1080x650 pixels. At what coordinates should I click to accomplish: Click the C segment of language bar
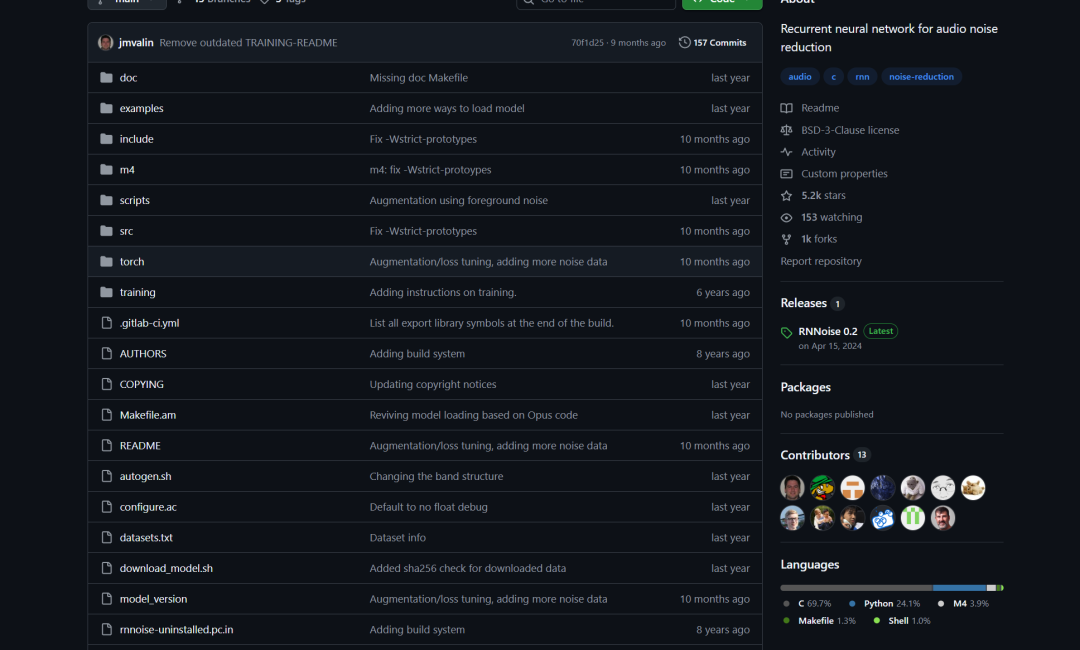click(x=856, y=588)
